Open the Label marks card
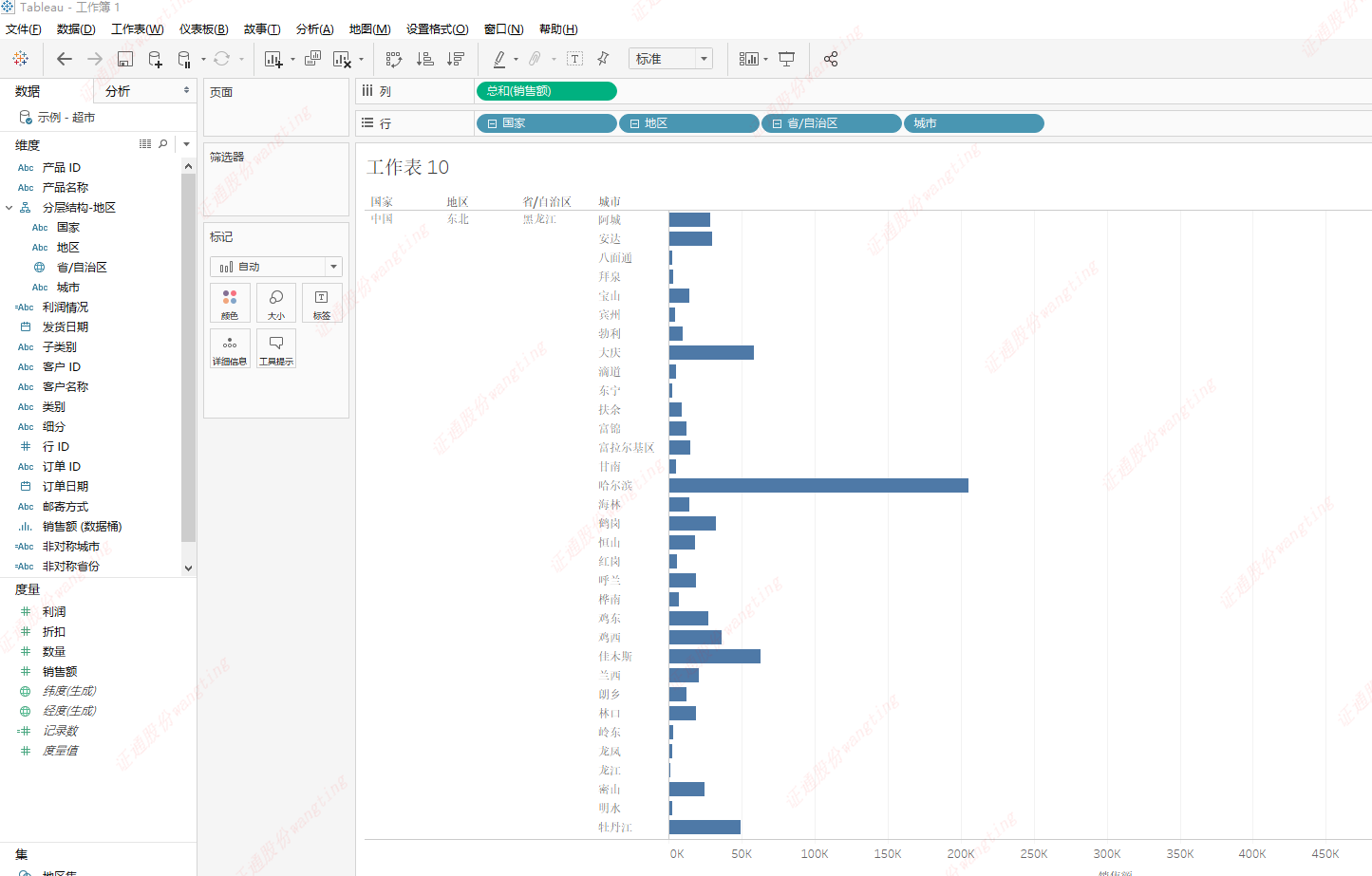The image size is (1372, 876). coord(322,303)
